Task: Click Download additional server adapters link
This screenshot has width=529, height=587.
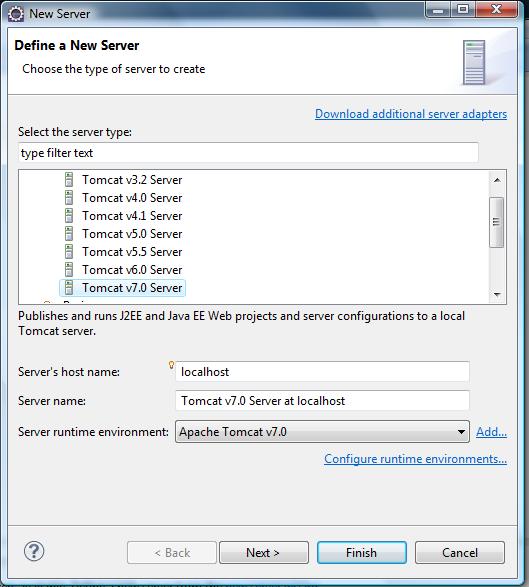Action: coord(411,114)
